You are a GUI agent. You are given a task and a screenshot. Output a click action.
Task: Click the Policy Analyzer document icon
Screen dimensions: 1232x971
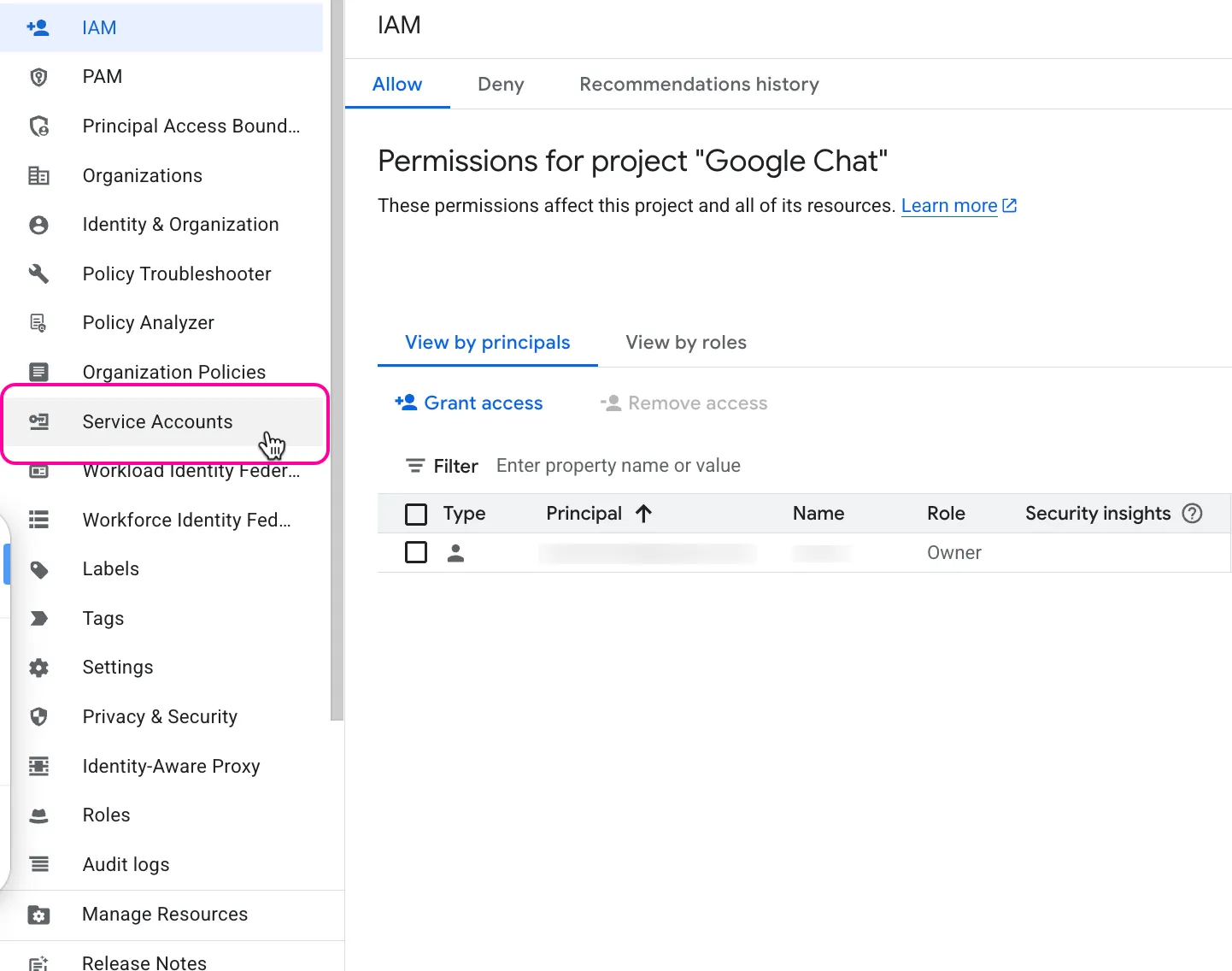click(38, 323)
